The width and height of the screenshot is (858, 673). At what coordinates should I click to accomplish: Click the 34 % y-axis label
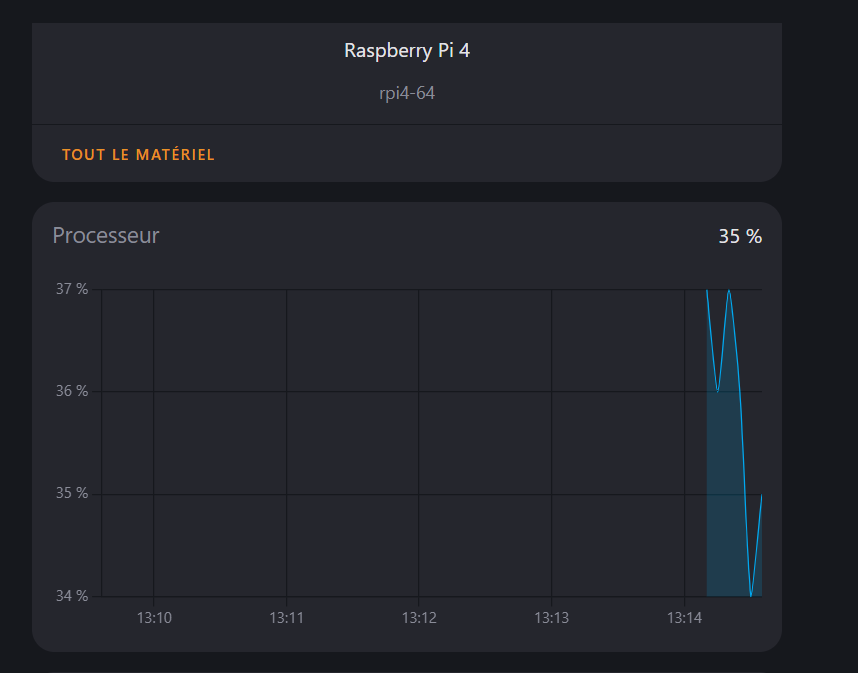click(72, 596)
